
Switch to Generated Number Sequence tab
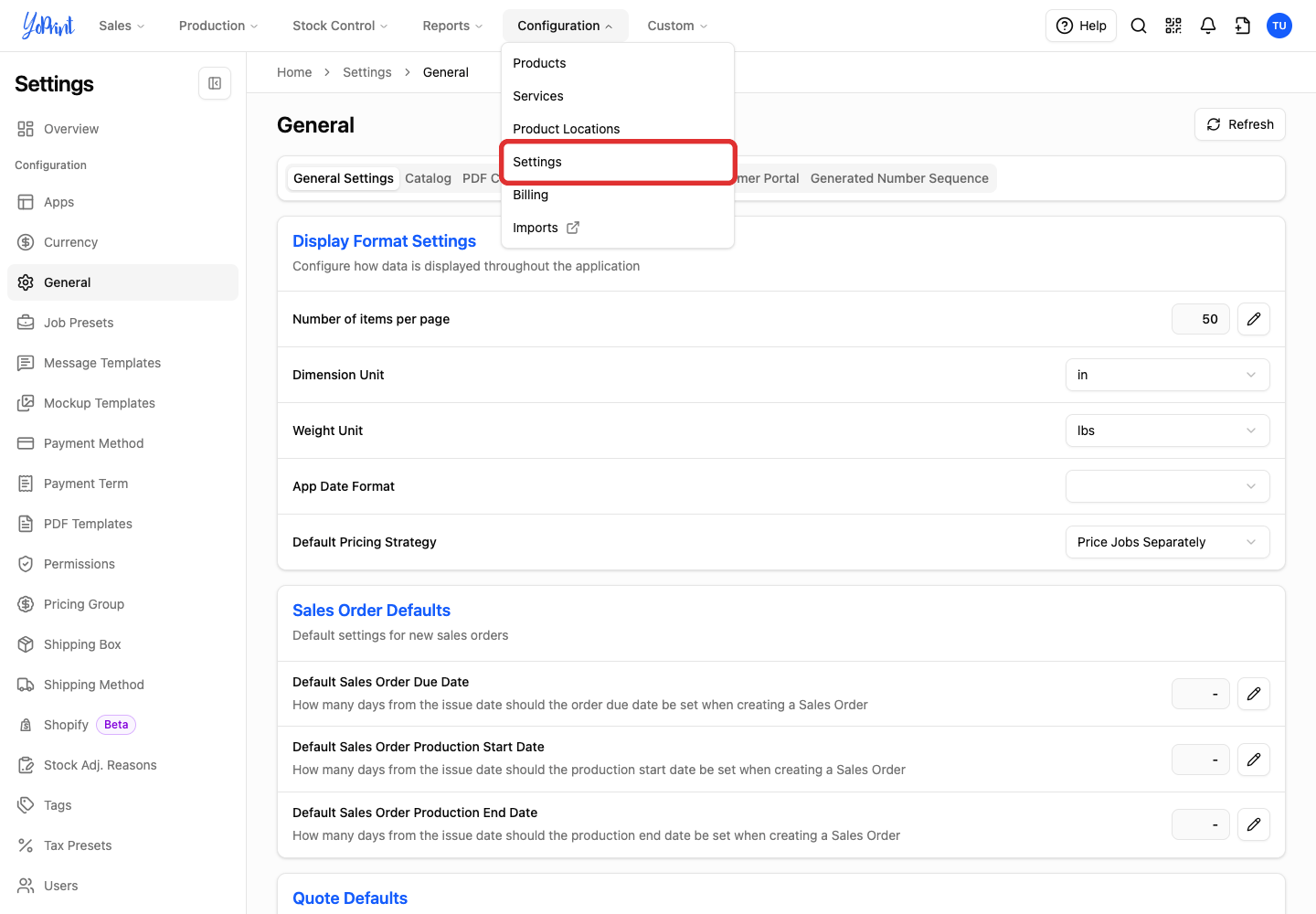click(899, 178)
